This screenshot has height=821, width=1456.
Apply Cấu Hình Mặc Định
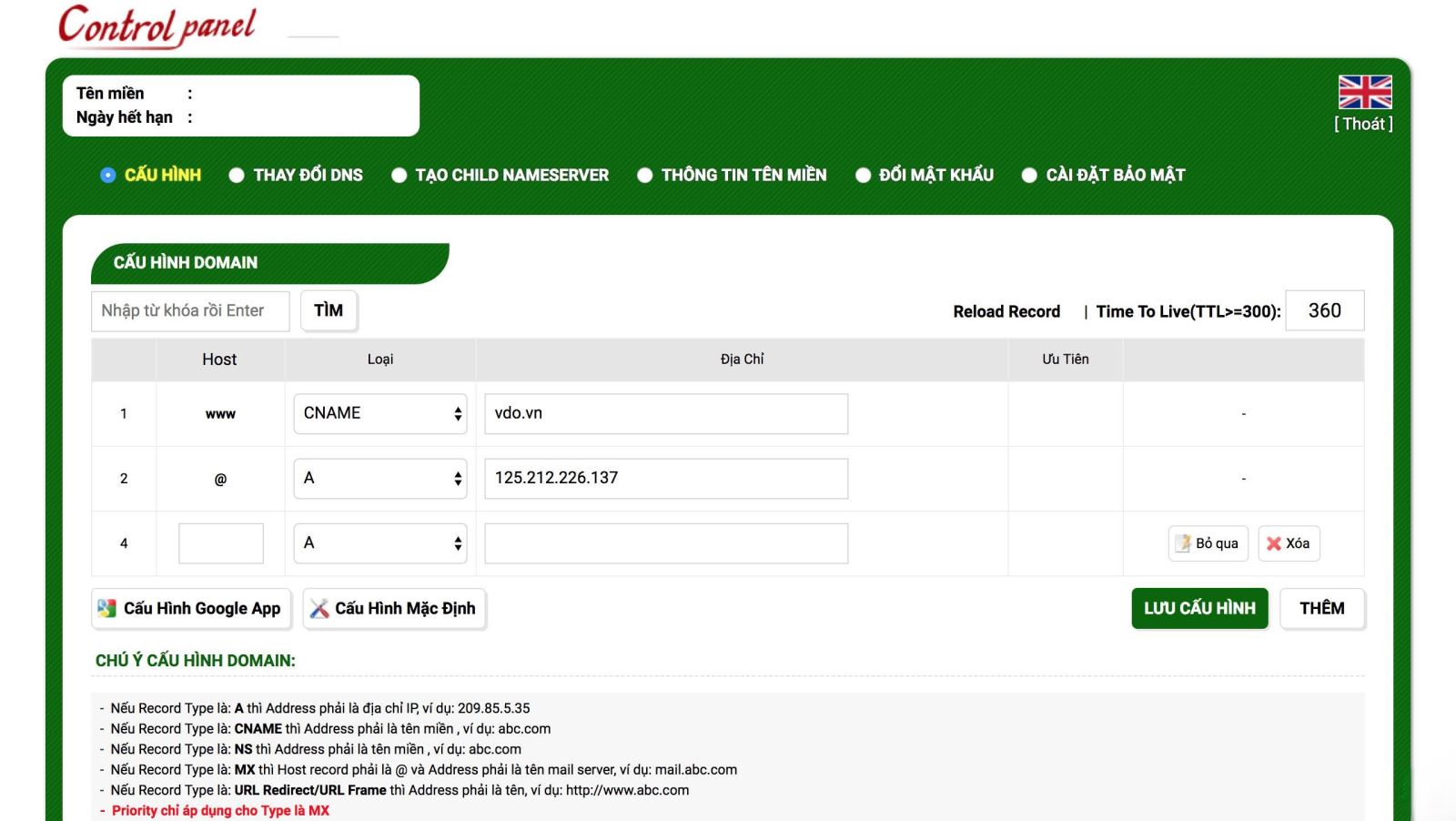coord(393,608)
